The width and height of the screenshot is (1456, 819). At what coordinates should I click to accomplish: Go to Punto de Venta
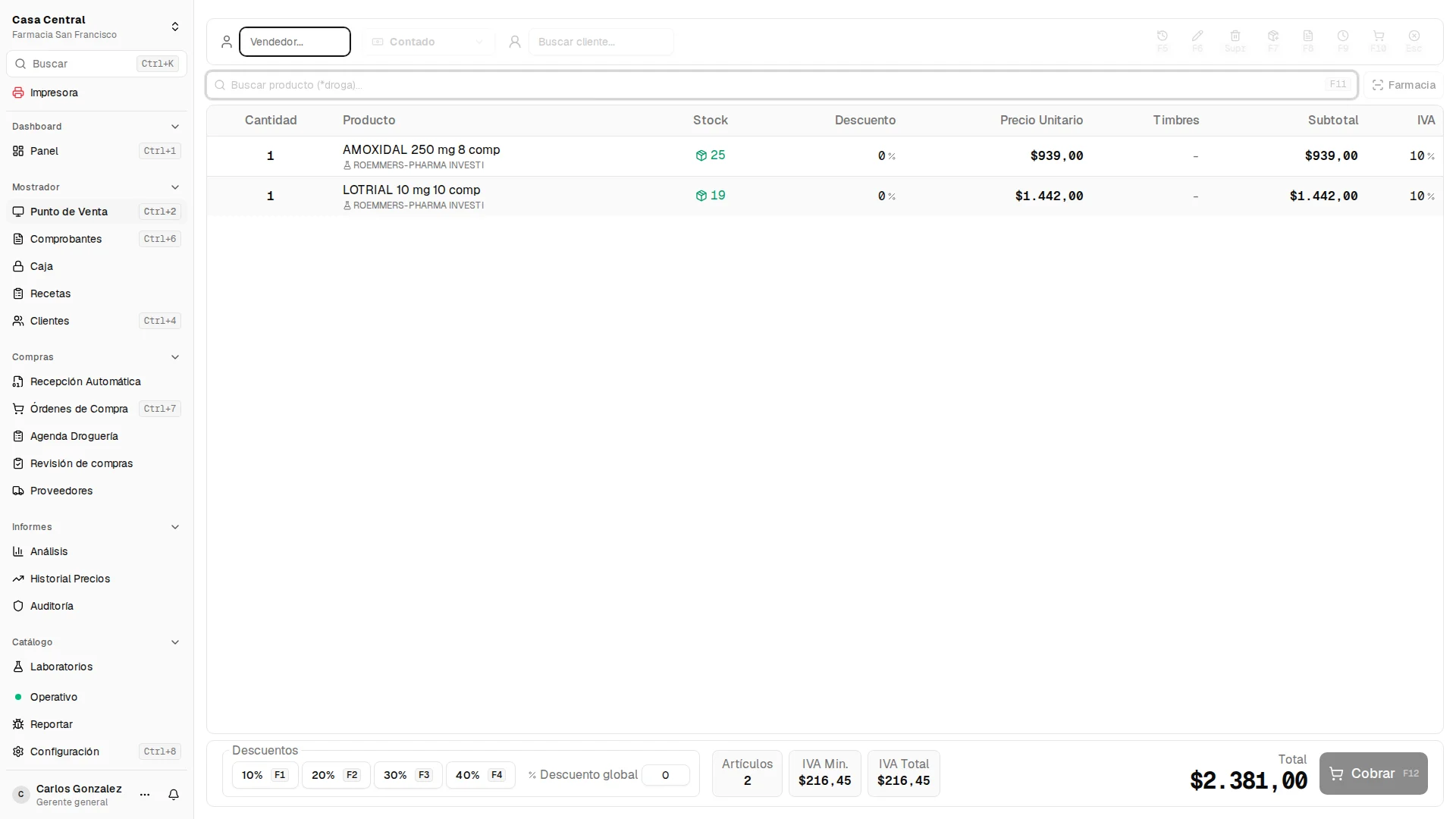[96, 212]
